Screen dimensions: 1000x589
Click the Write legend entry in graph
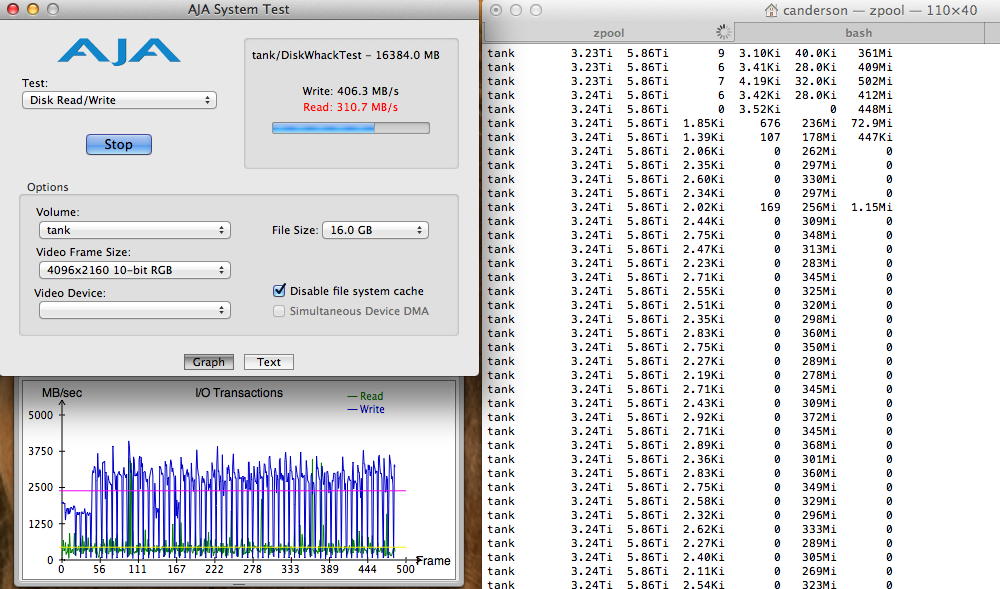(x=365, y=409)
